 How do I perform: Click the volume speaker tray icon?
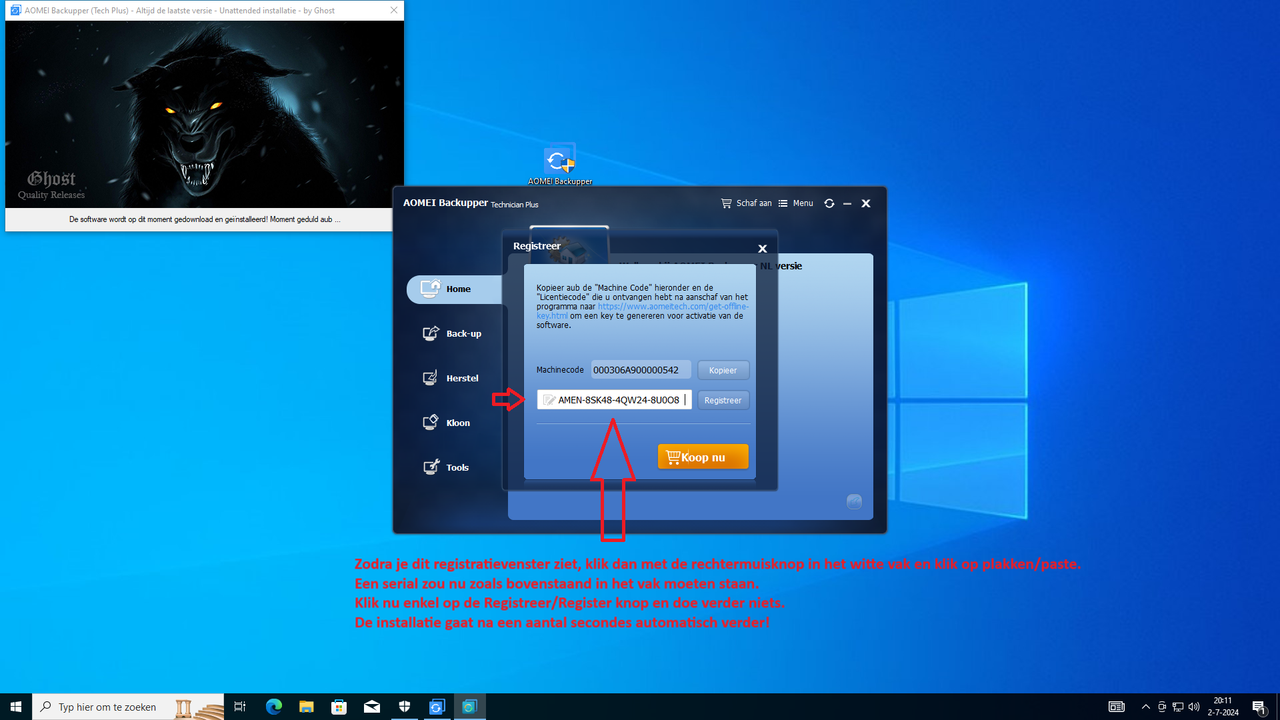(1194, 707)
